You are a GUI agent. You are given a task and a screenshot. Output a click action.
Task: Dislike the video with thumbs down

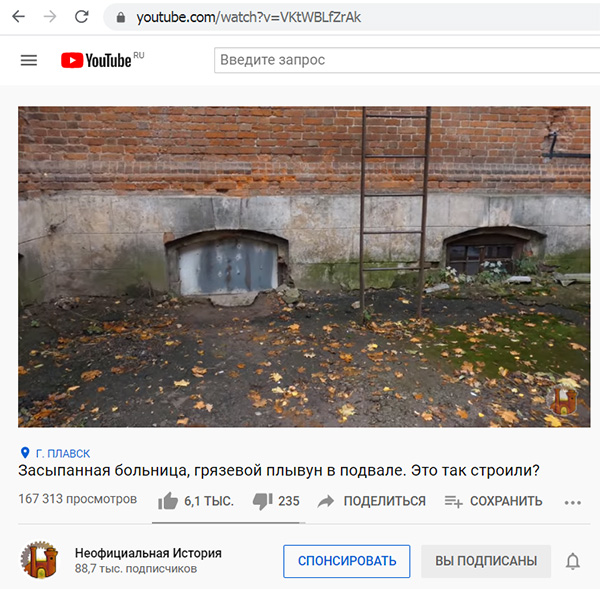262,501
